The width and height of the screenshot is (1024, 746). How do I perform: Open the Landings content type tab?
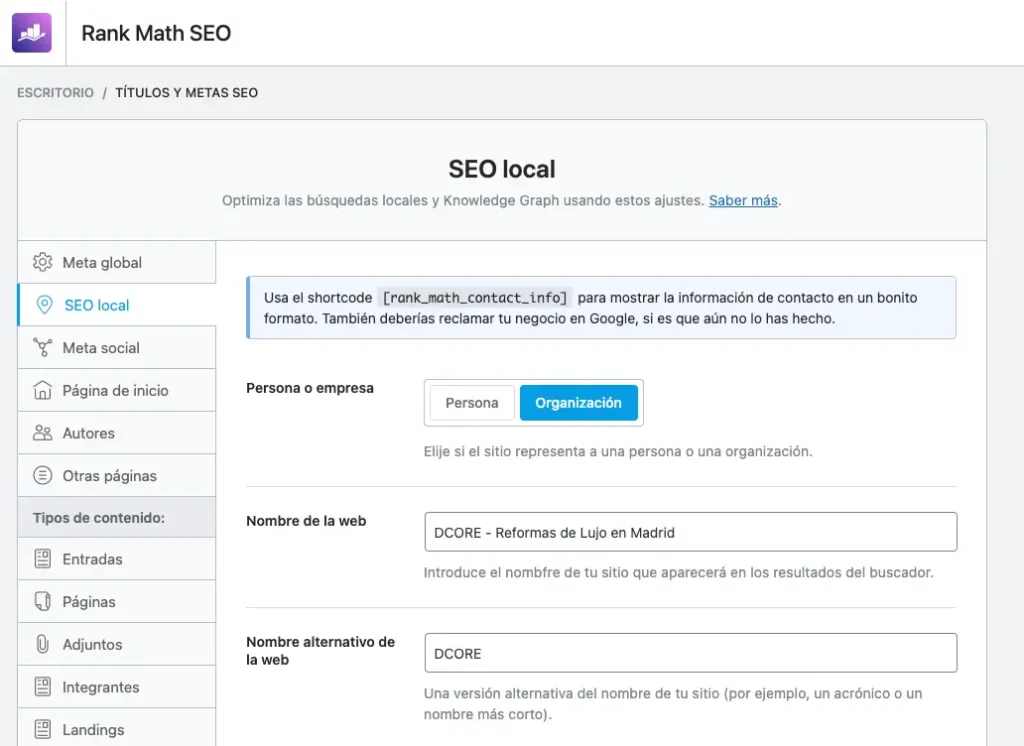tap(93, 730)
